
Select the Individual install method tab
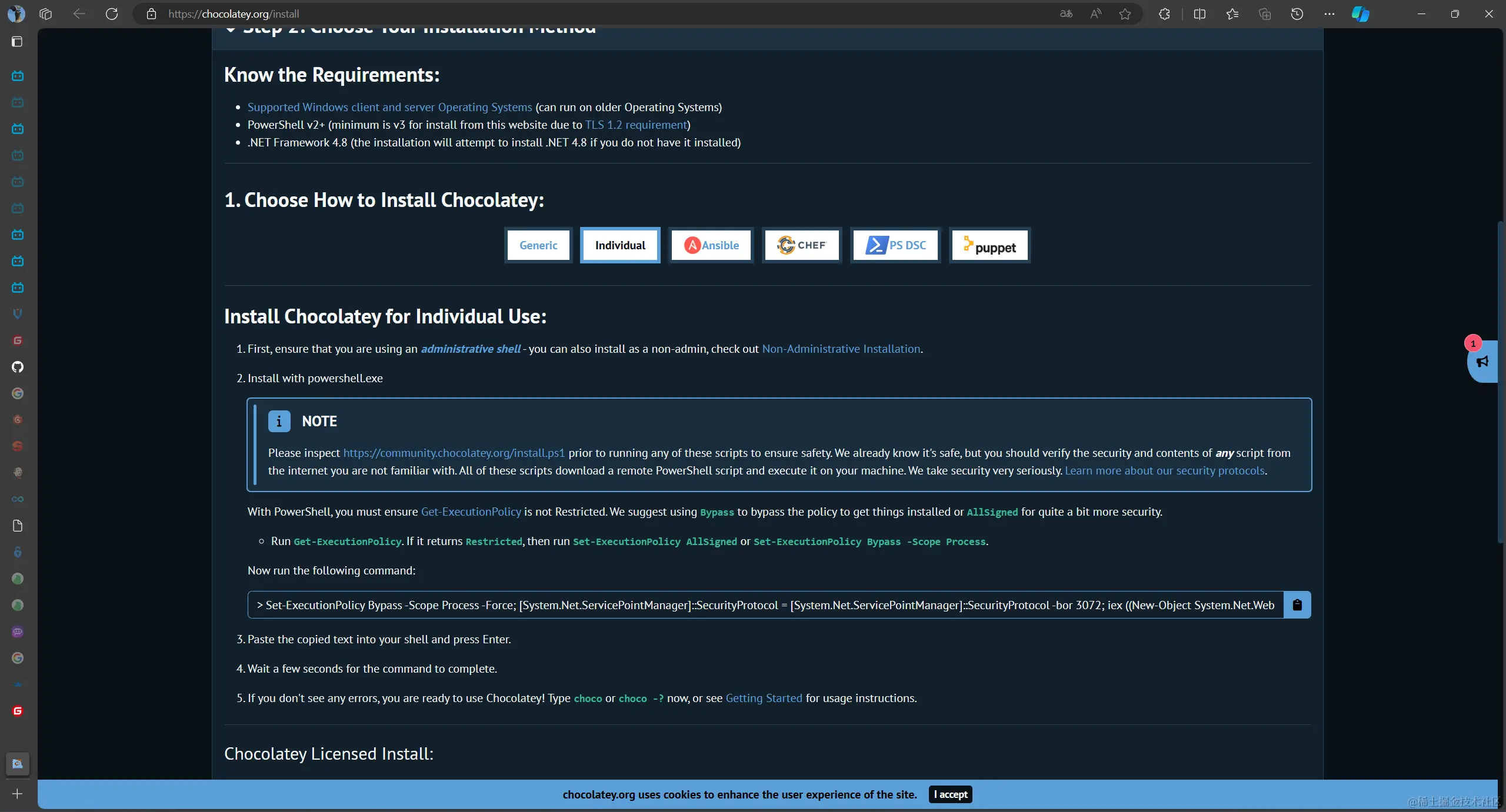(x=620, y=245)
